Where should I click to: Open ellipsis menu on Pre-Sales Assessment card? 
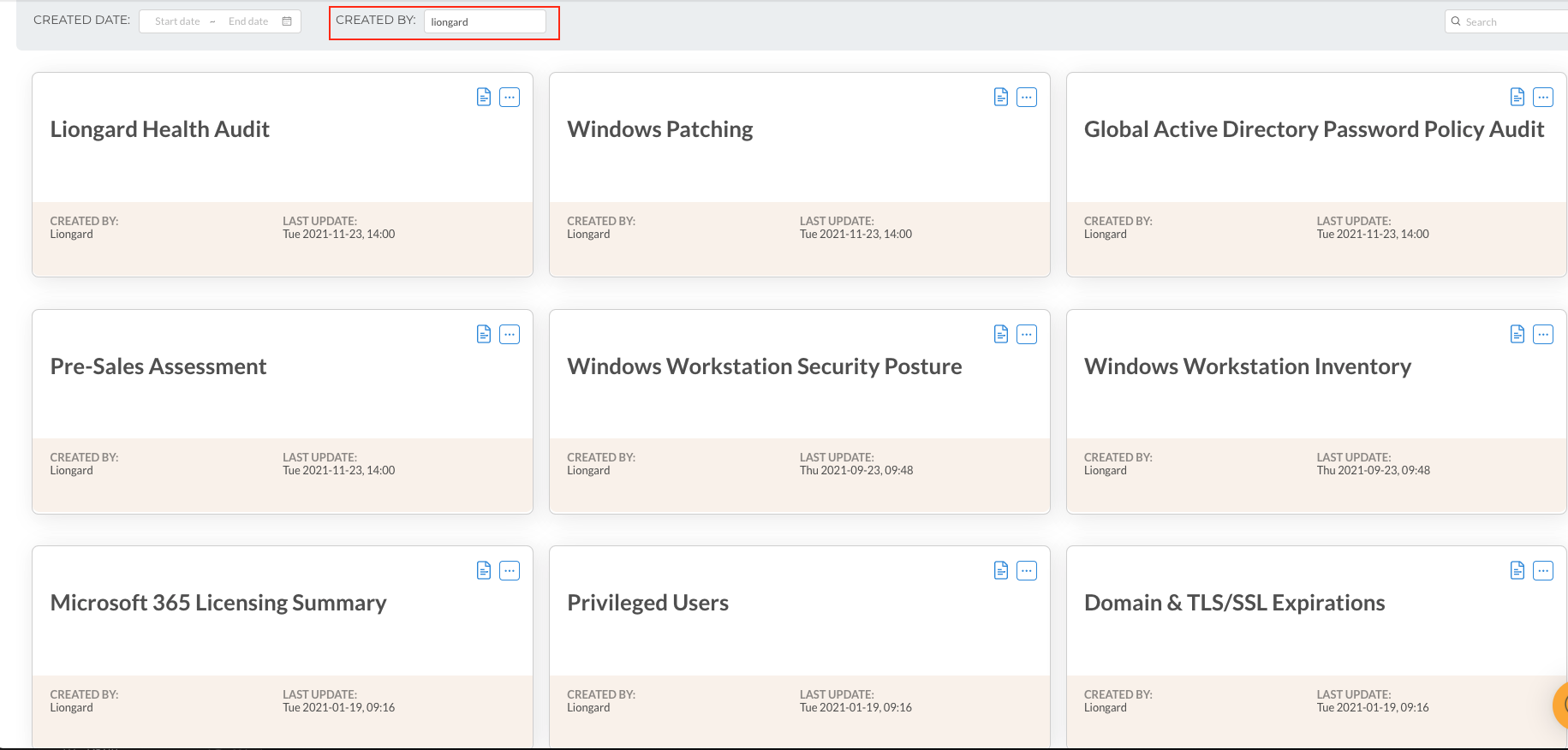click(x=510, y=334)
